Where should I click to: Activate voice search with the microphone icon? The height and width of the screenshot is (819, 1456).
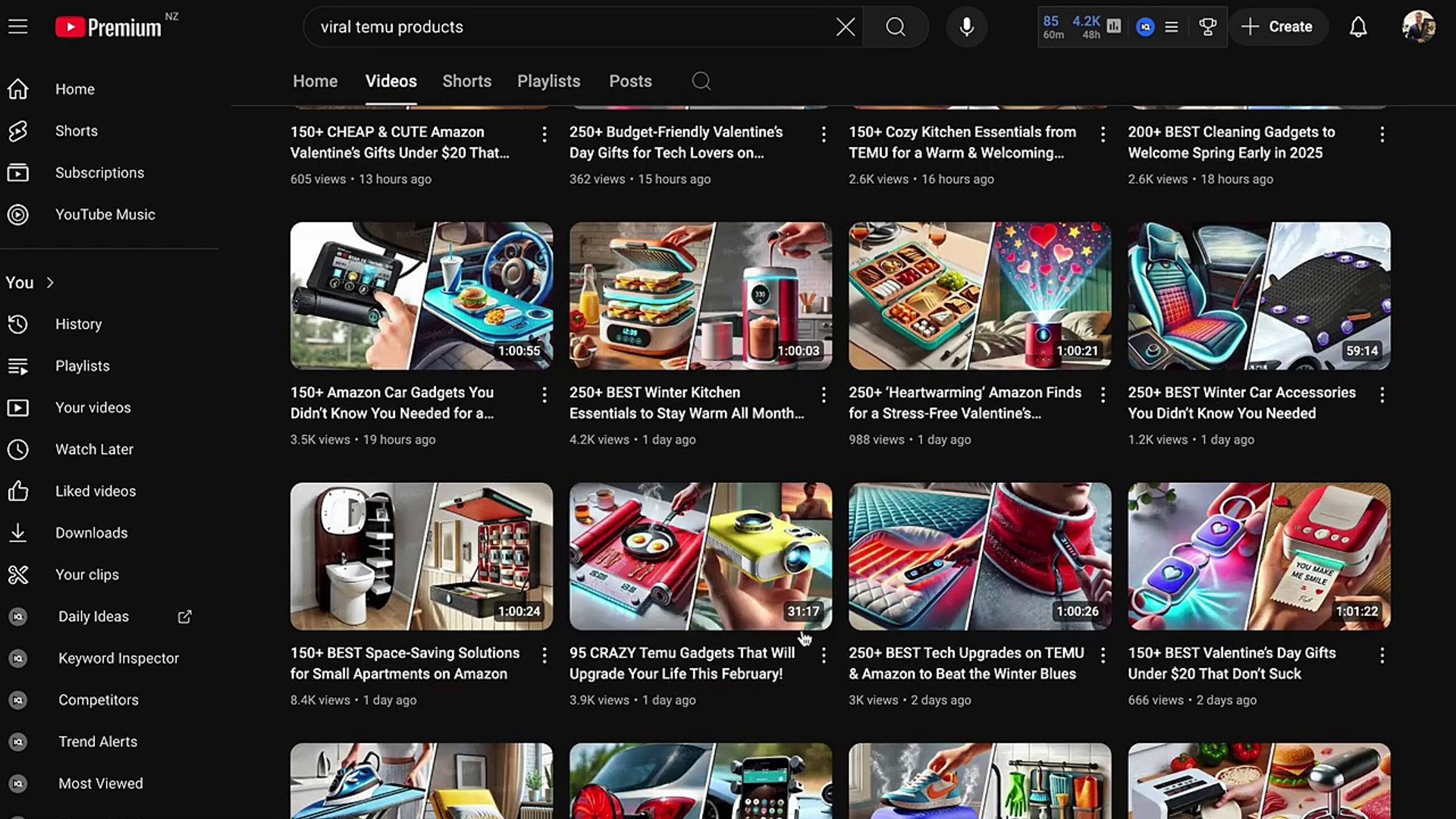[966, 27]
